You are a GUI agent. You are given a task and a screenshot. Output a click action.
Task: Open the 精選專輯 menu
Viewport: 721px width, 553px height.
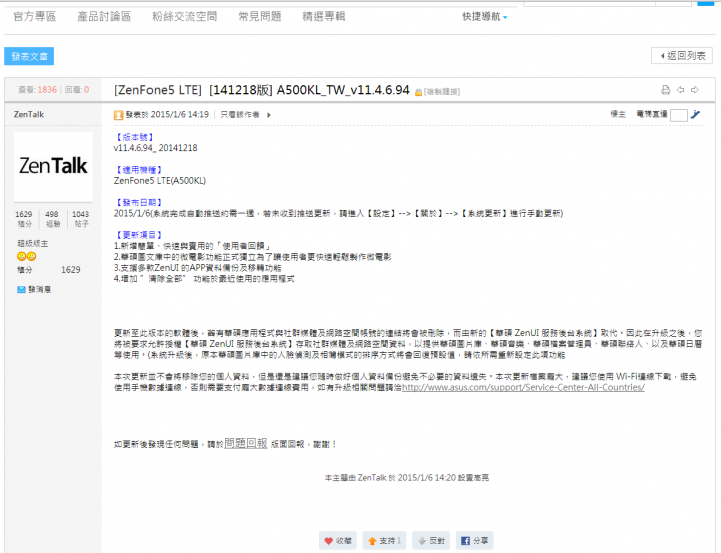coord(323,17)
